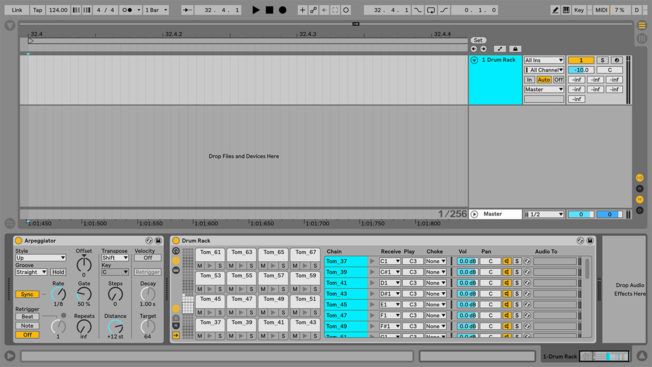The width and height of the screenshot is (652, 367).
Task: Toggle Automation Arm icon in control bar
Action: point(314,10)
